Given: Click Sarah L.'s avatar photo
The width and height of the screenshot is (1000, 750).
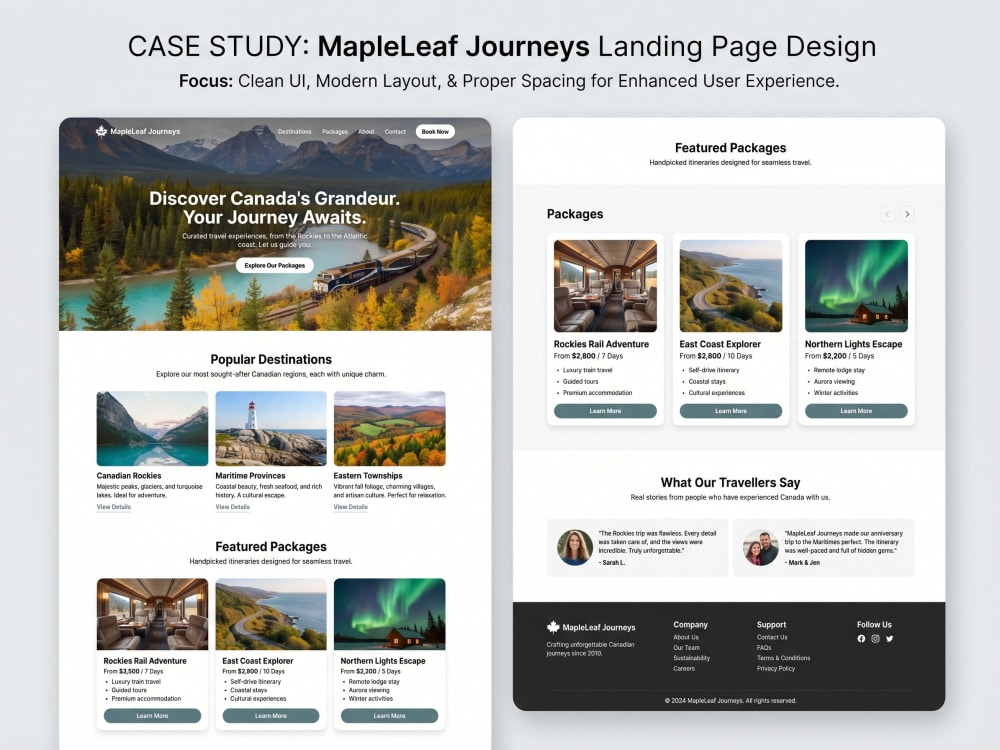Looking at the screenshot, I should (x=575, y=547).
